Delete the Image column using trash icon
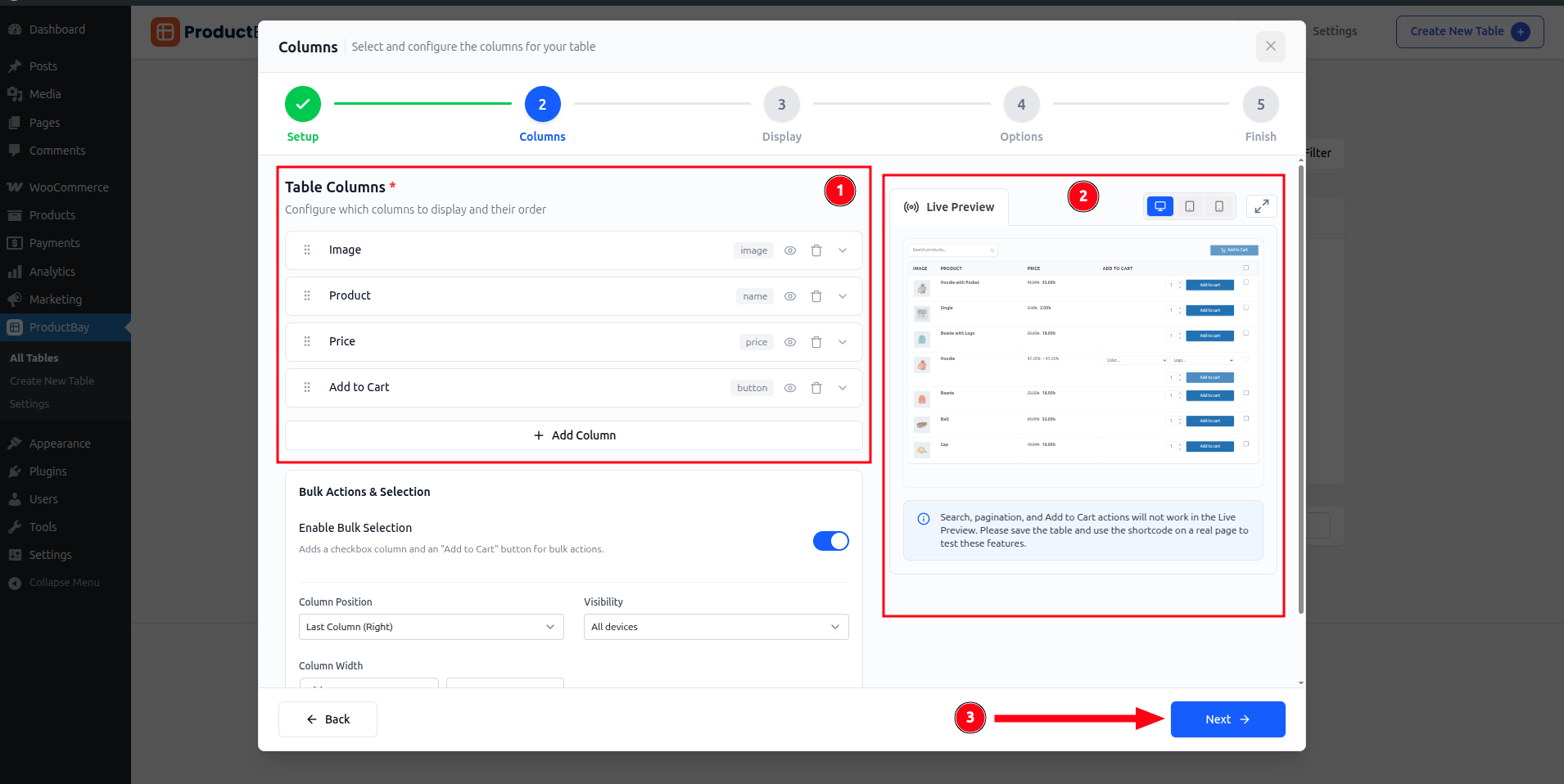1564x784 pixels. point(816,250)
